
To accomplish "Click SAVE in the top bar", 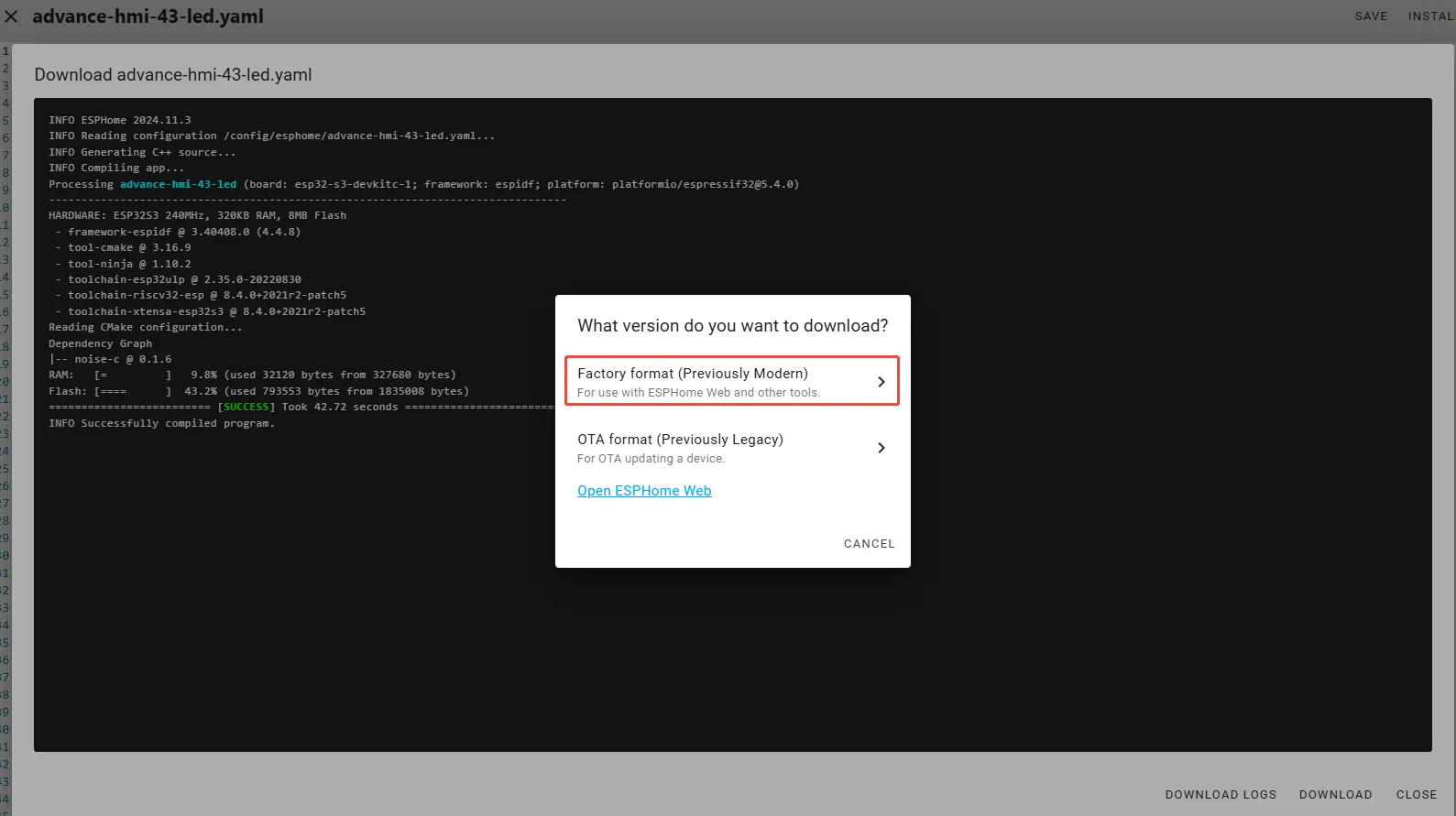I will (1371, 16).
